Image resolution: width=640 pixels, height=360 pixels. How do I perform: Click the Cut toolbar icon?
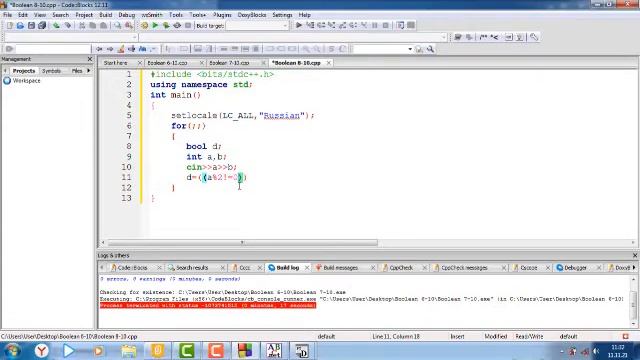pyautogui.click(x=82, y=25)
